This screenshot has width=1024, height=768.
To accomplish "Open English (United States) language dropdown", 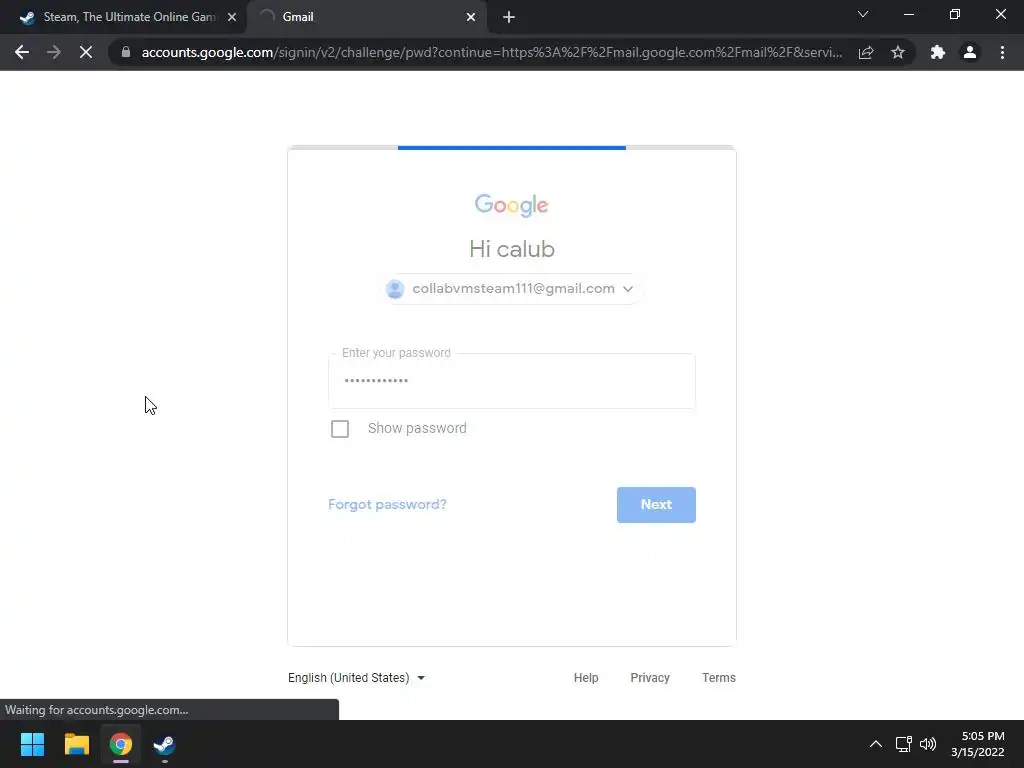I will coord(357,678).
